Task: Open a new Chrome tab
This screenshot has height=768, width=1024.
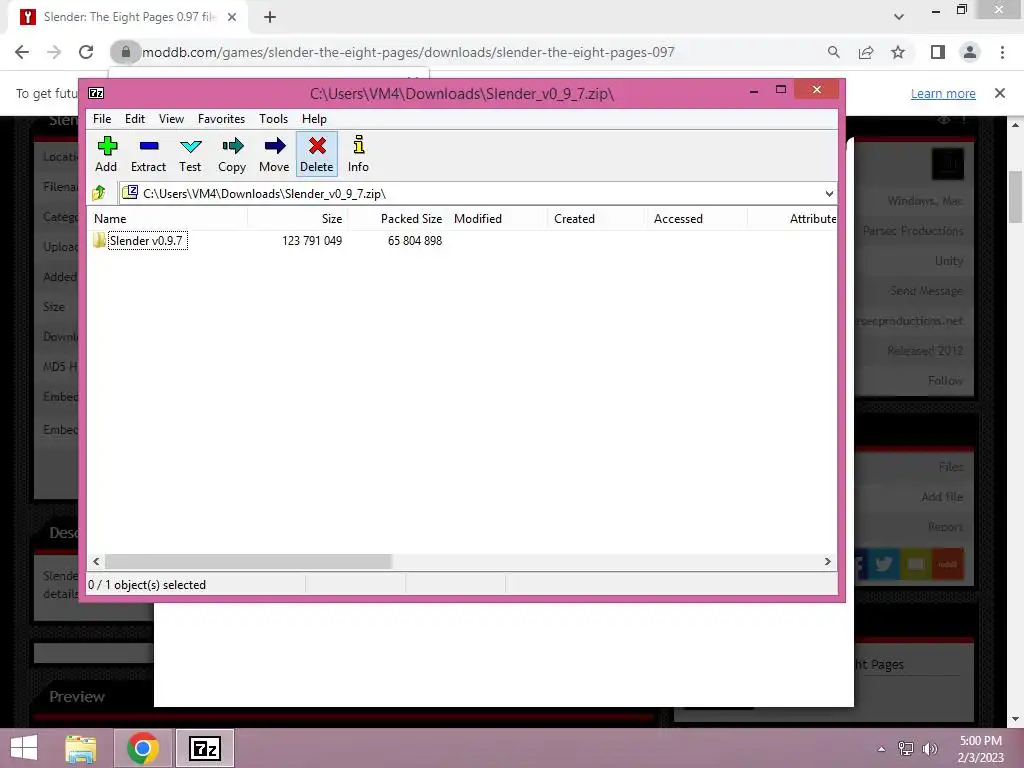Action: (270, 17)
